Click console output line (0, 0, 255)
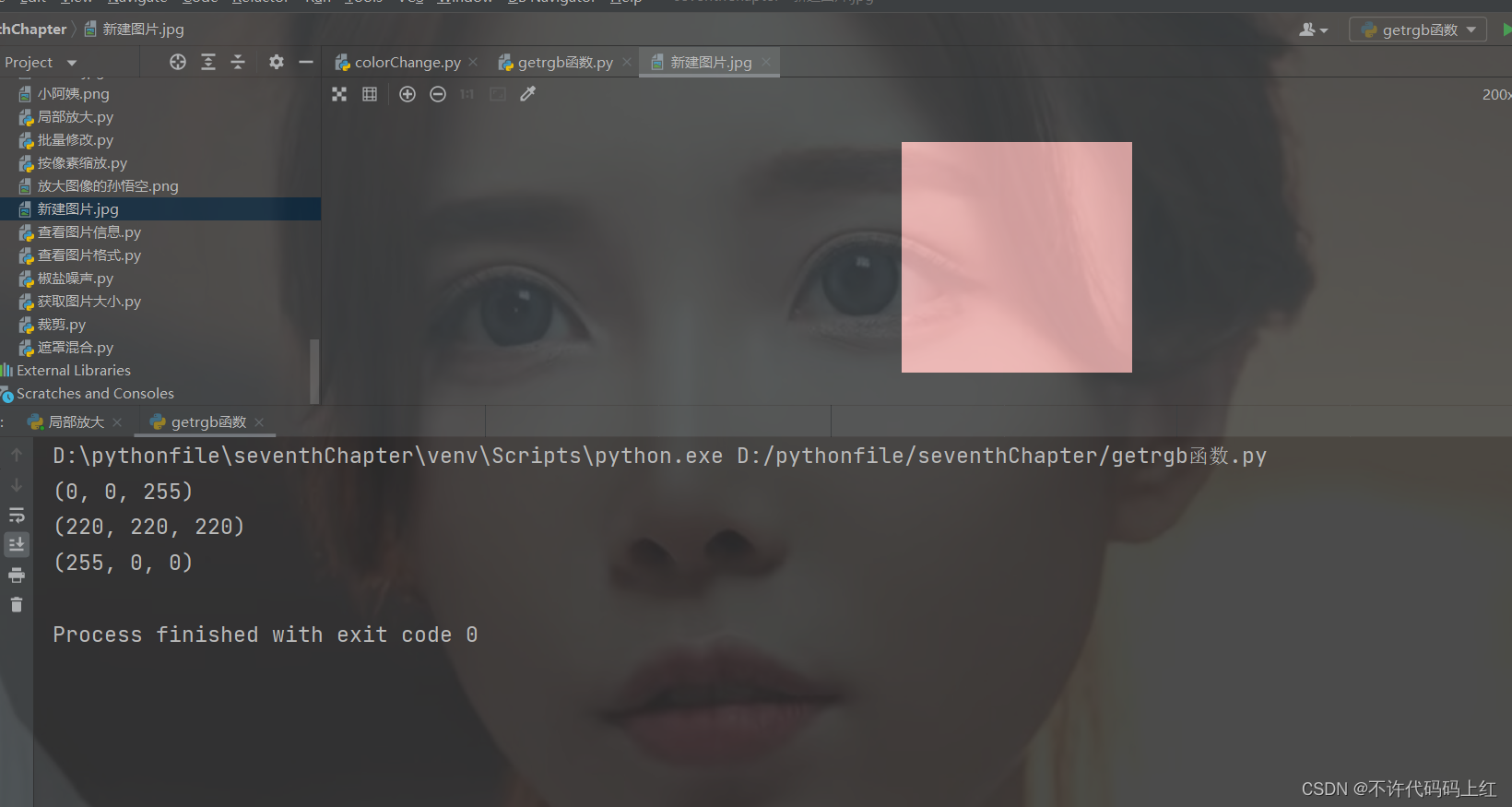The image size is (1512, 807). pyautogui.click(x=124, y=492)
